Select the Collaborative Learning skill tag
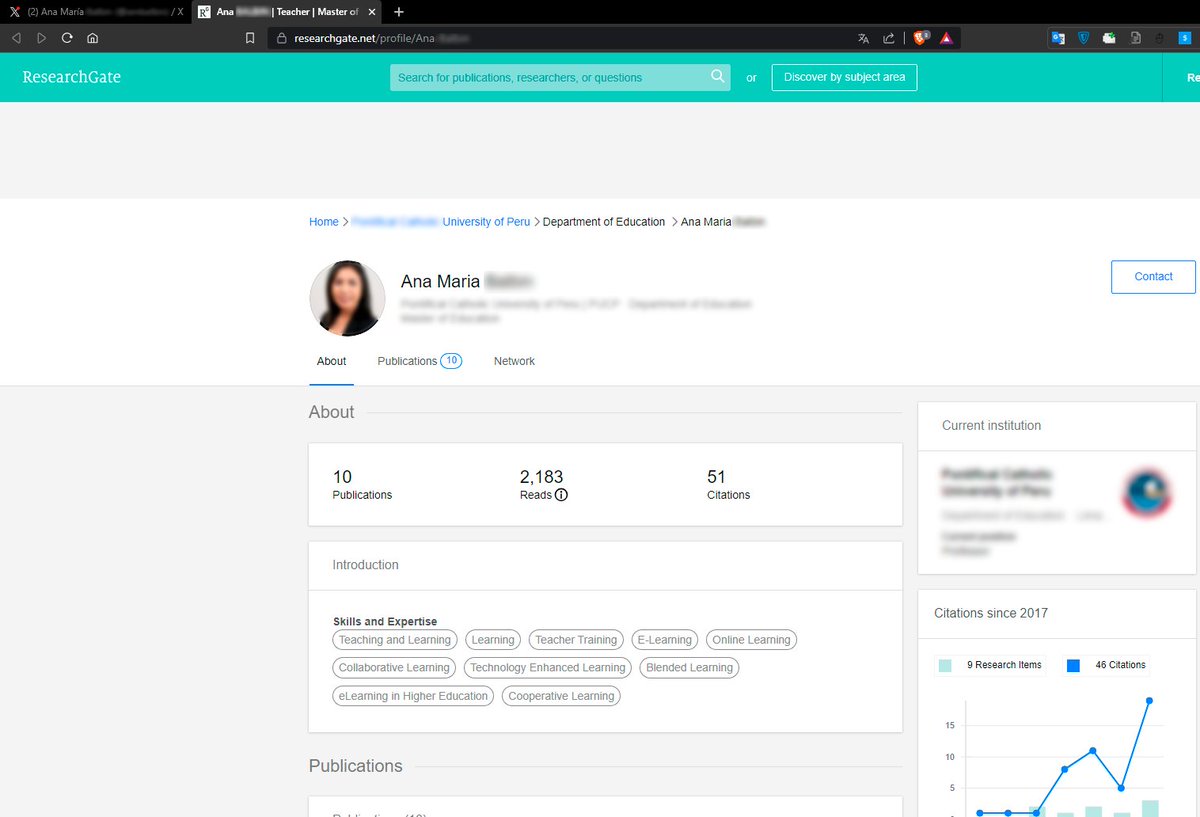This screenshot has width=1200, height=817. (394, 668)
